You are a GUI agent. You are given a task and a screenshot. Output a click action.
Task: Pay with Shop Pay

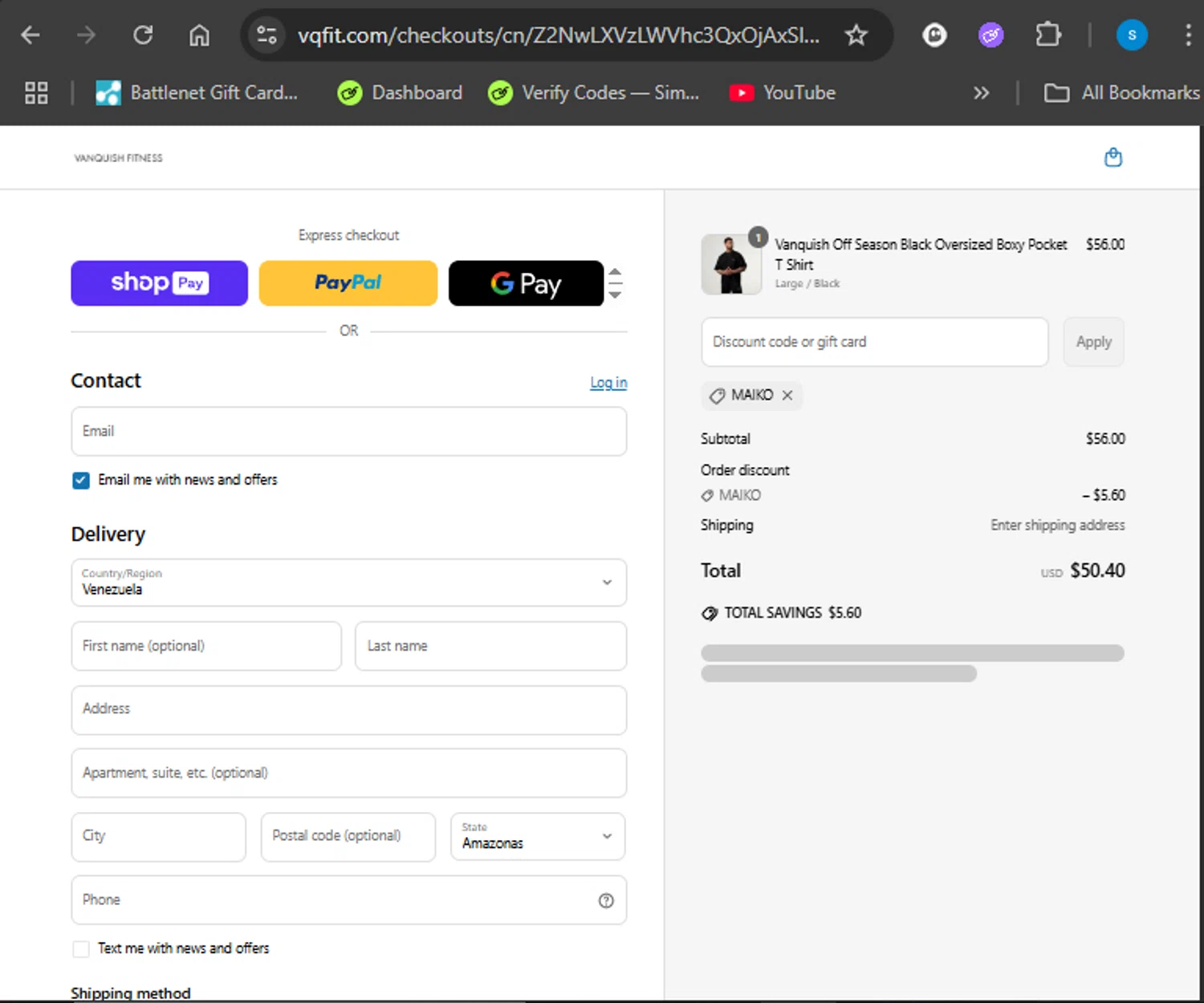(159, 283)
